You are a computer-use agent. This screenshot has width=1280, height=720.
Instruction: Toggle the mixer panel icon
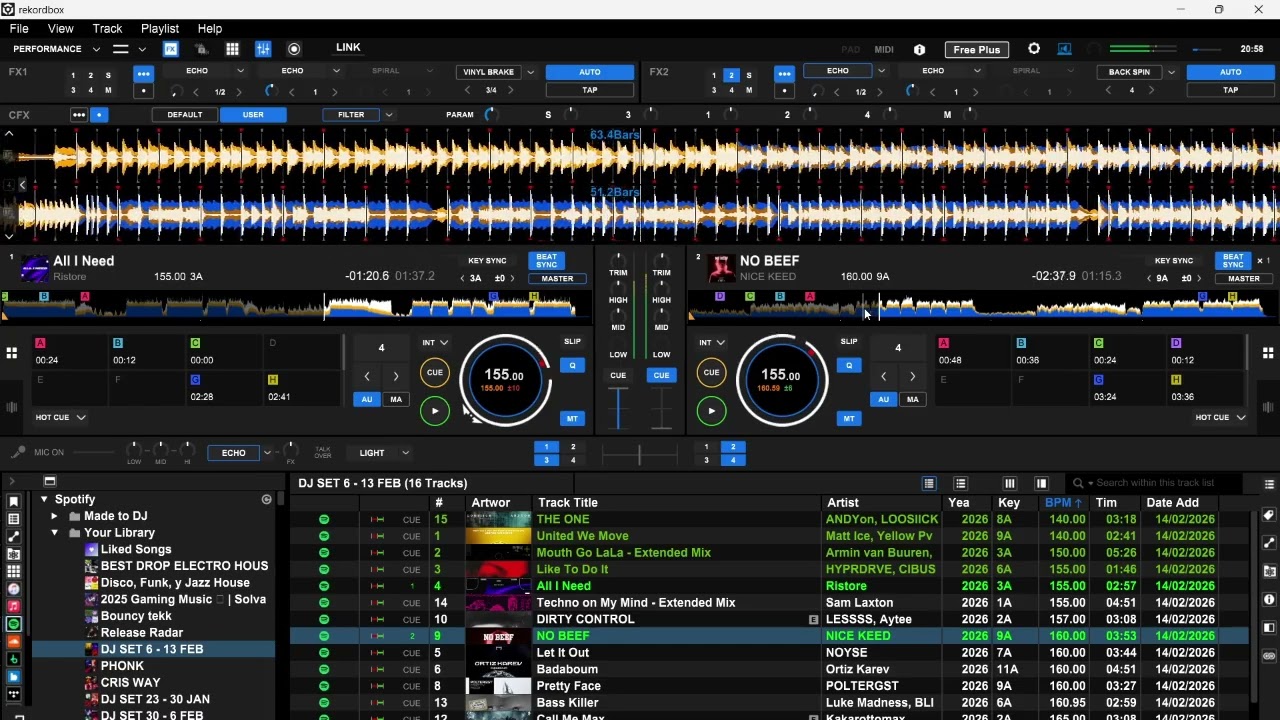click(x=263, y=49)
